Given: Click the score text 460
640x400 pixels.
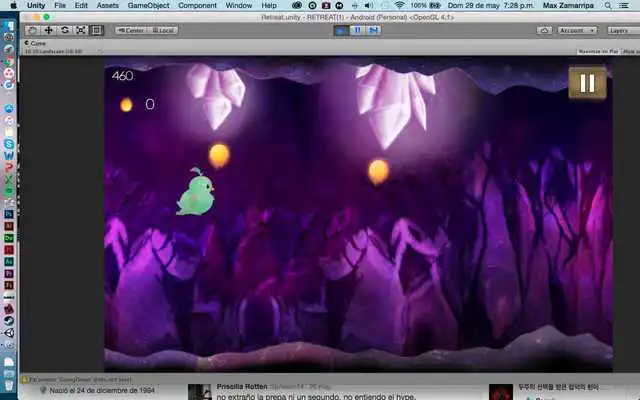Looking at the screenshot, I should click(x=122, y=76).
